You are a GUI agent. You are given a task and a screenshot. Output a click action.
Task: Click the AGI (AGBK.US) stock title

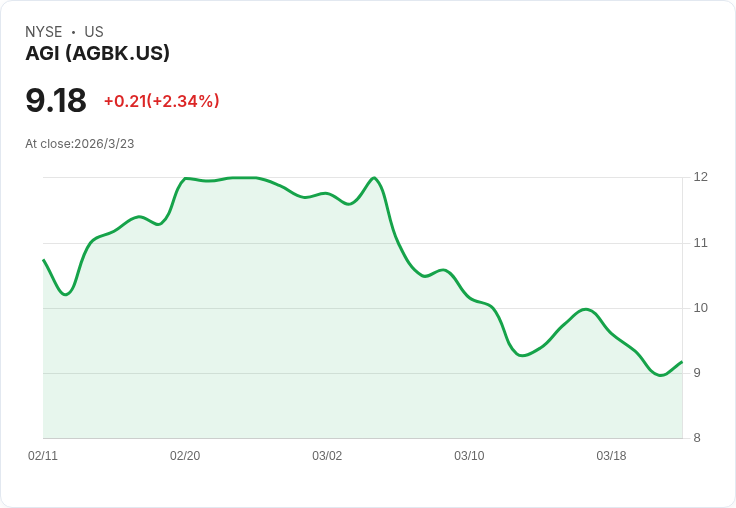point(97,53)
